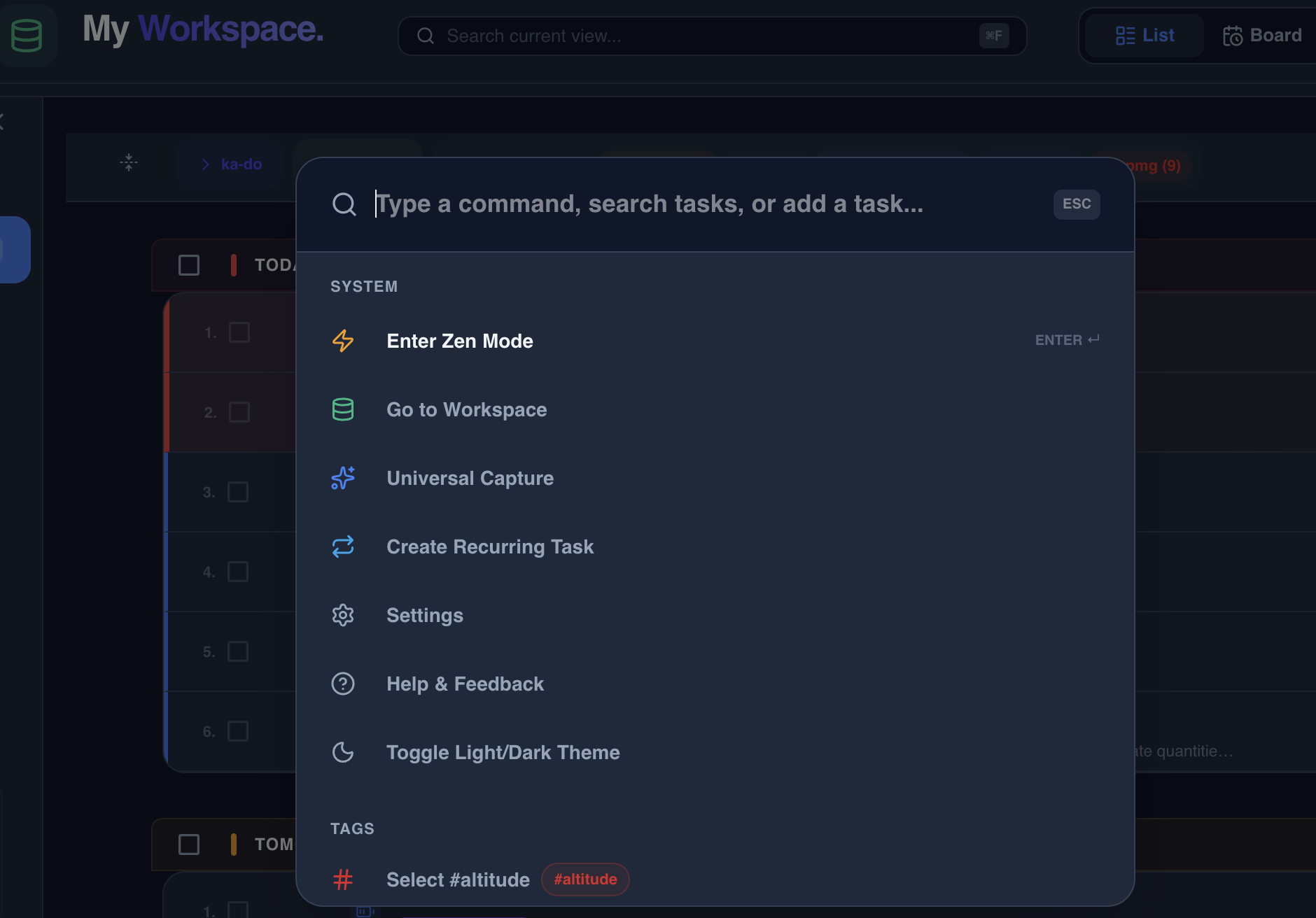
Task: Click the #altitude tag badge
Action: tap(585, 880)
